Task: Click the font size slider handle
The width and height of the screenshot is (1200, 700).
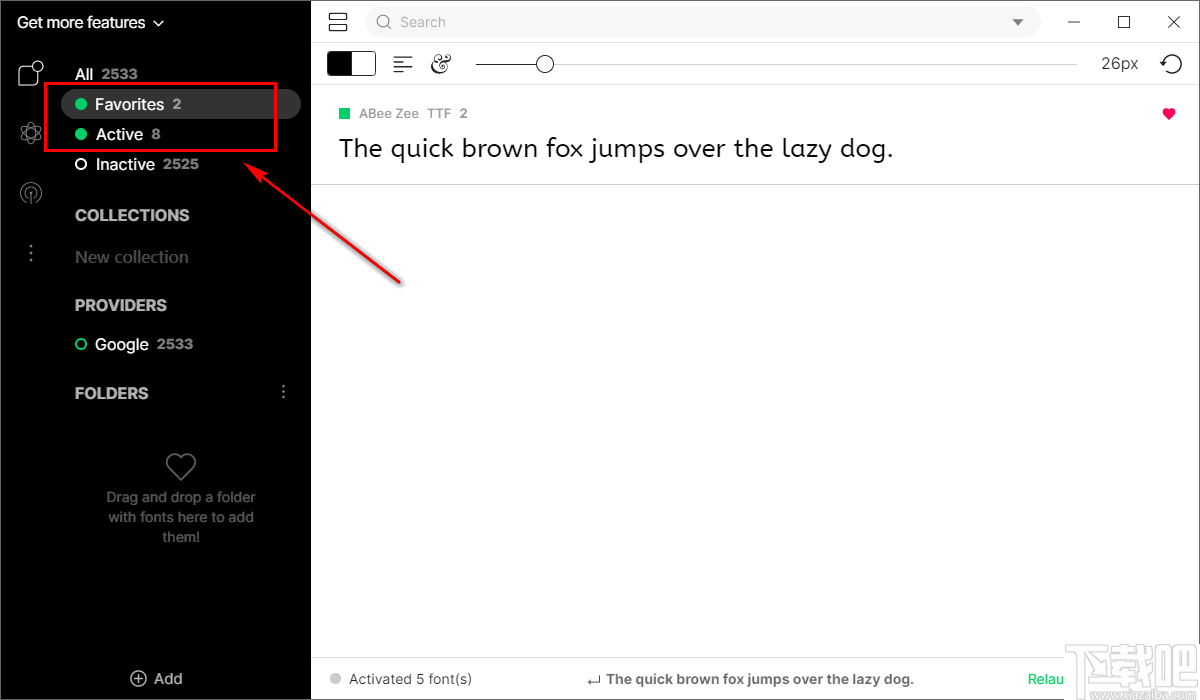Action: pos(544,64)
